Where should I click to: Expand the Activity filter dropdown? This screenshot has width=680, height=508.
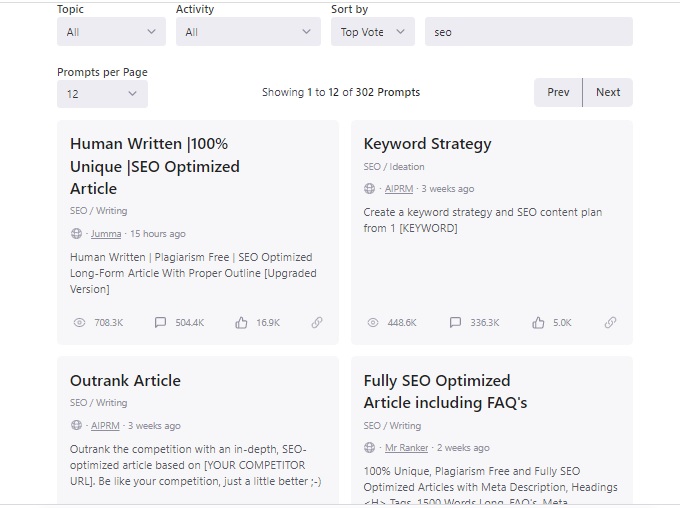248,32
